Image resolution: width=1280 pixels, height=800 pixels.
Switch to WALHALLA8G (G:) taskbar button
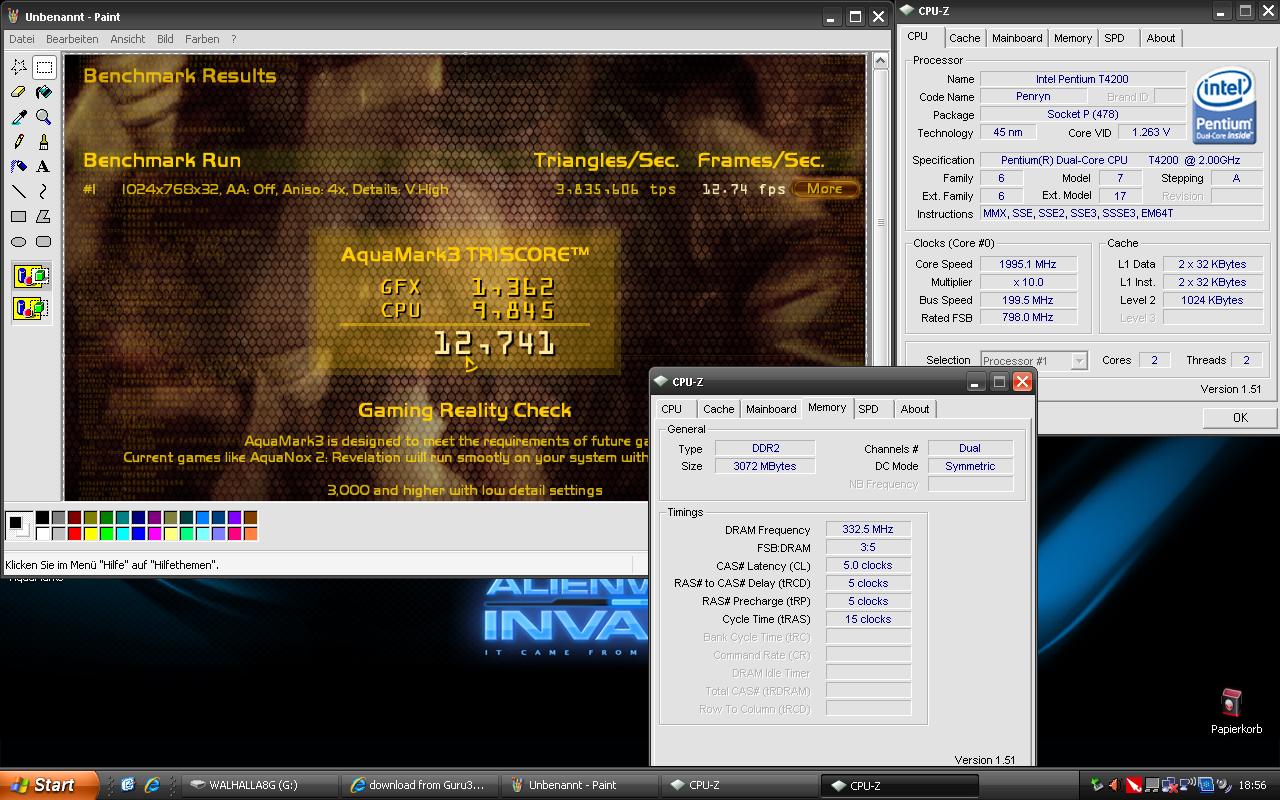(x=259, y=785)
